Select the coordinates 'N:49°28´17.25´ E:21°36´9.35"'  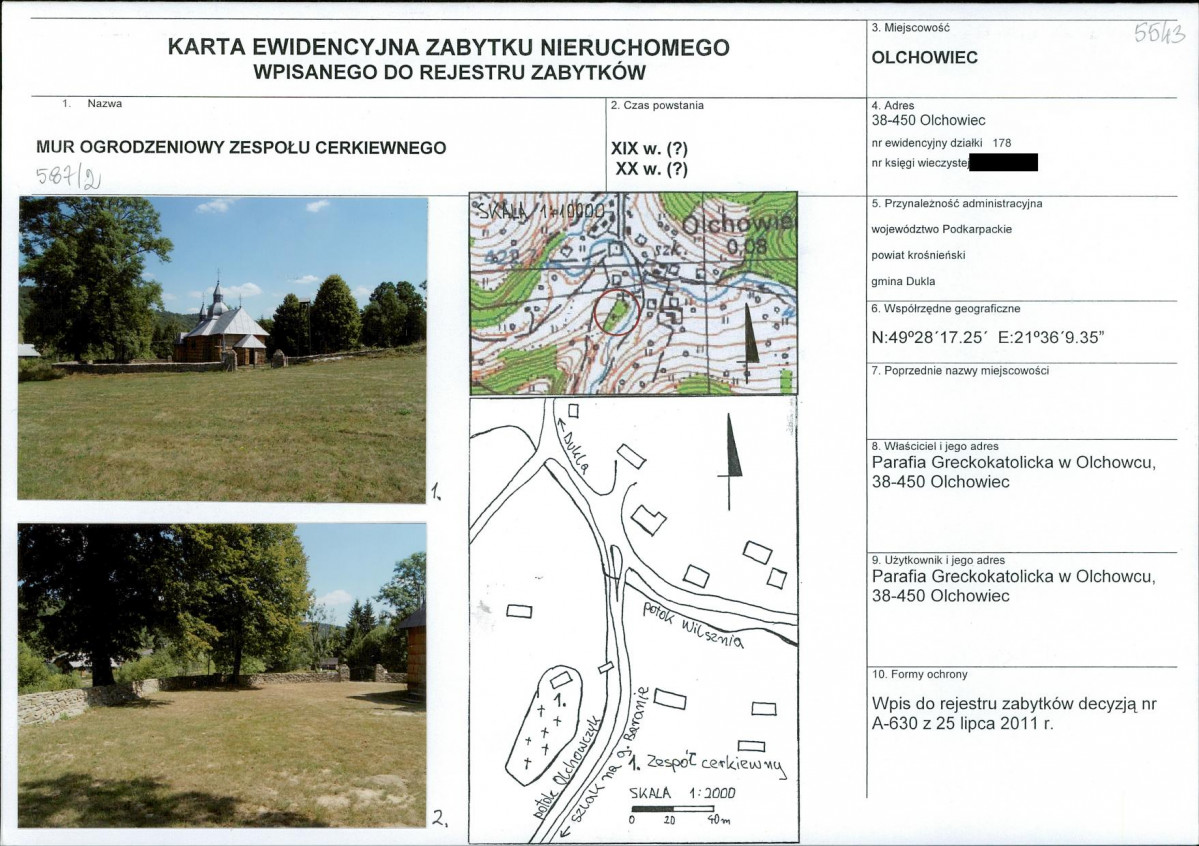[988, 337]
